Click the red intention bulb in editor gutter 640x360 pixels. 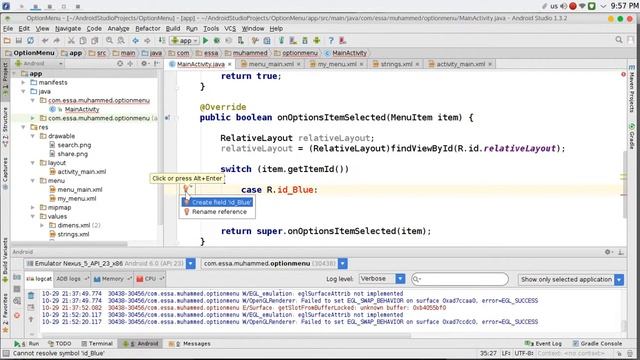186,188
